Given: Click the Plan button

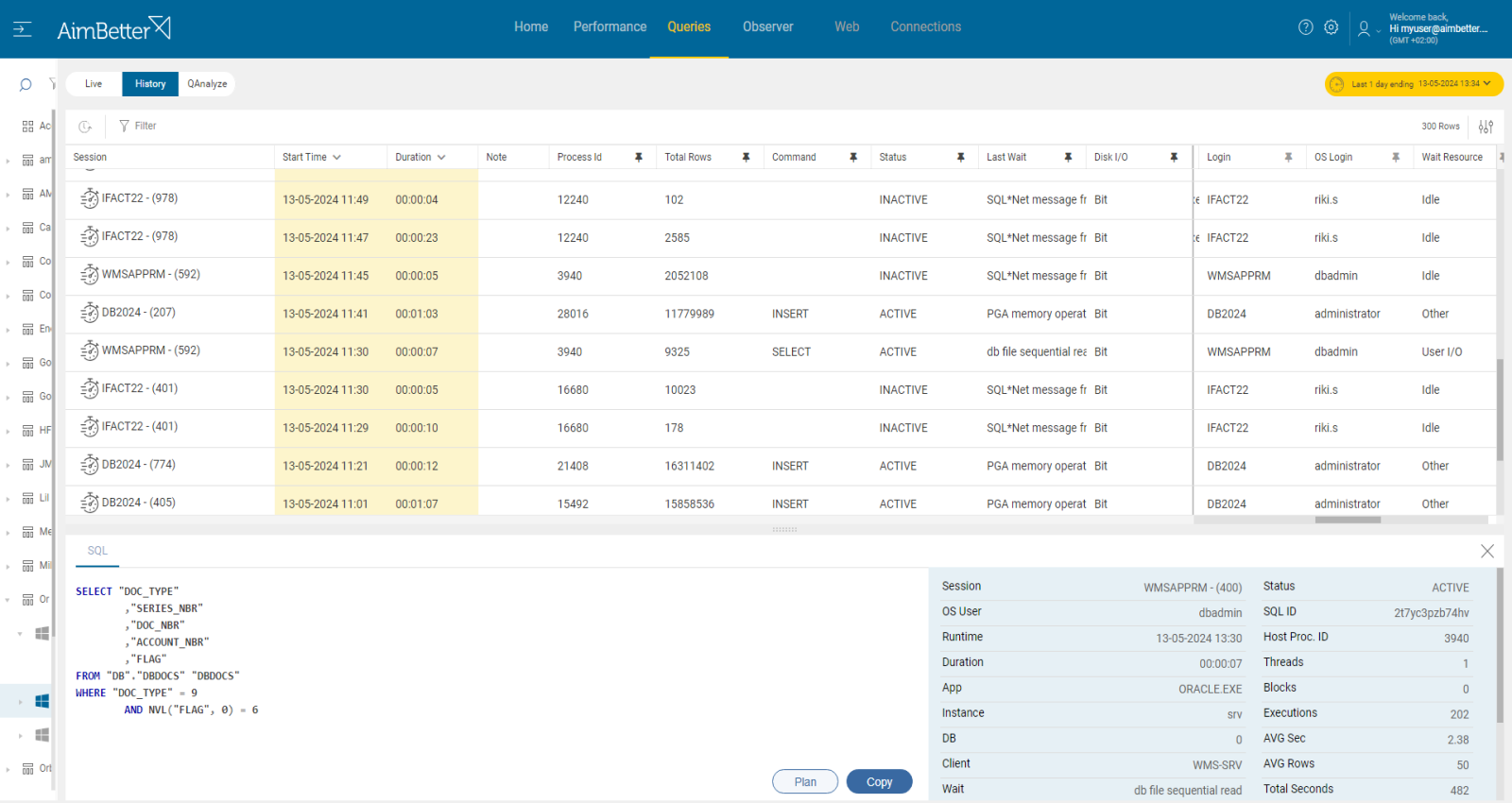Looking at the screenshot, I should coord(805,781).
